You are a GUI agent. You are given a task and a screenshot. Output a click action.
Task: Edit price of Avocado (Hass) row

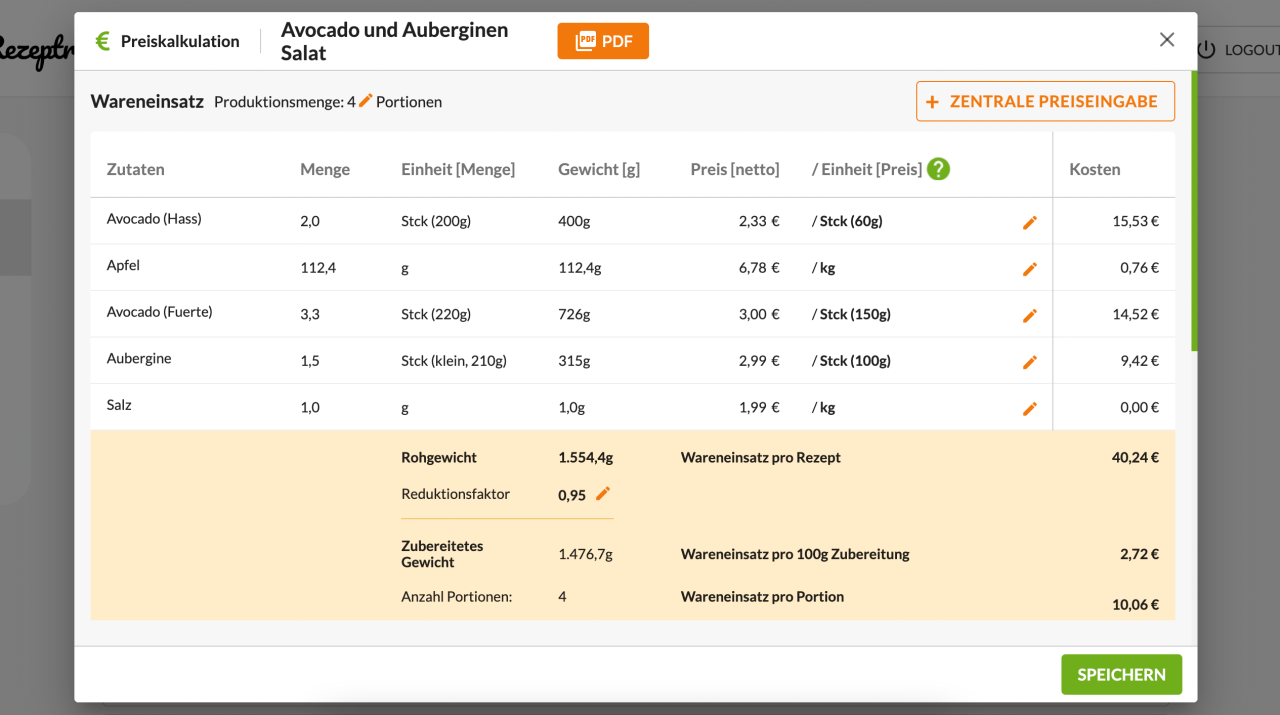(x=1030, y=223)
